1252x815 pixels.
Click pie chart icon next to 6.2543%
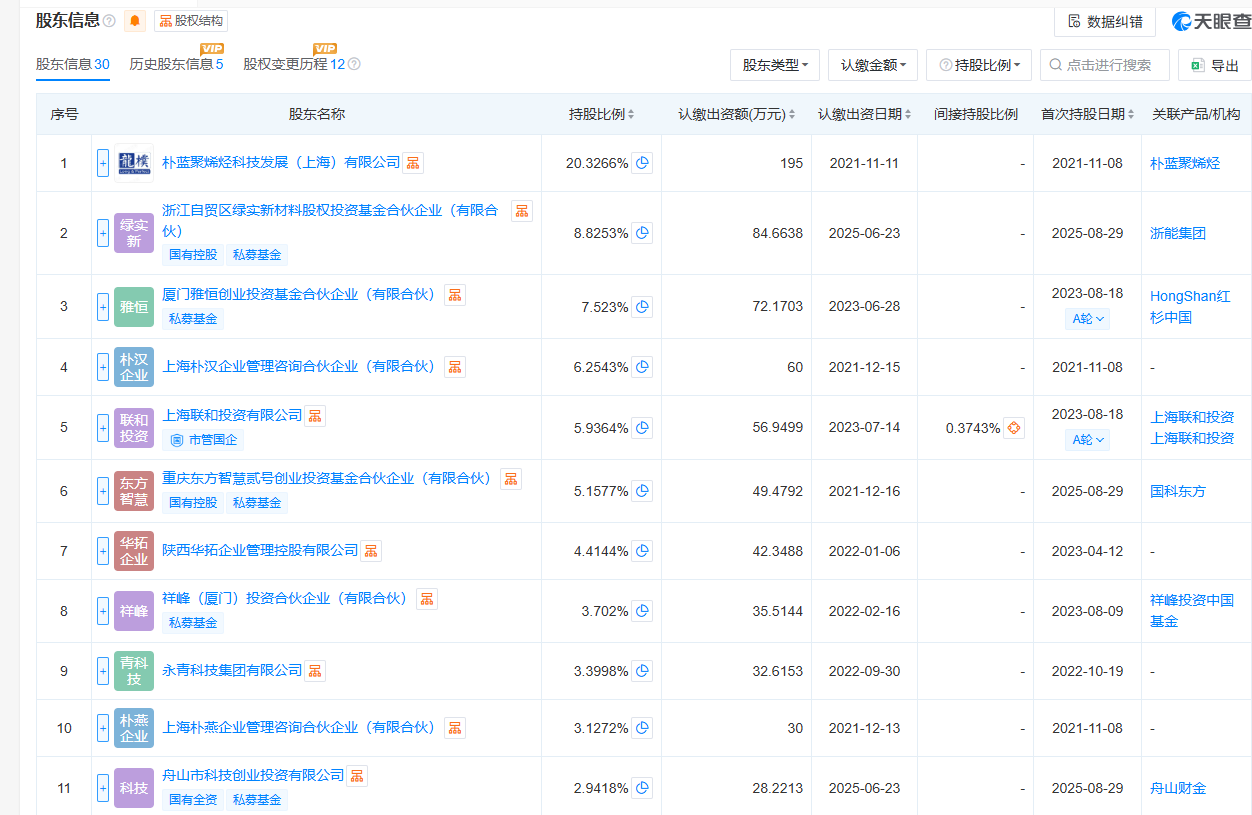[642, 367]
